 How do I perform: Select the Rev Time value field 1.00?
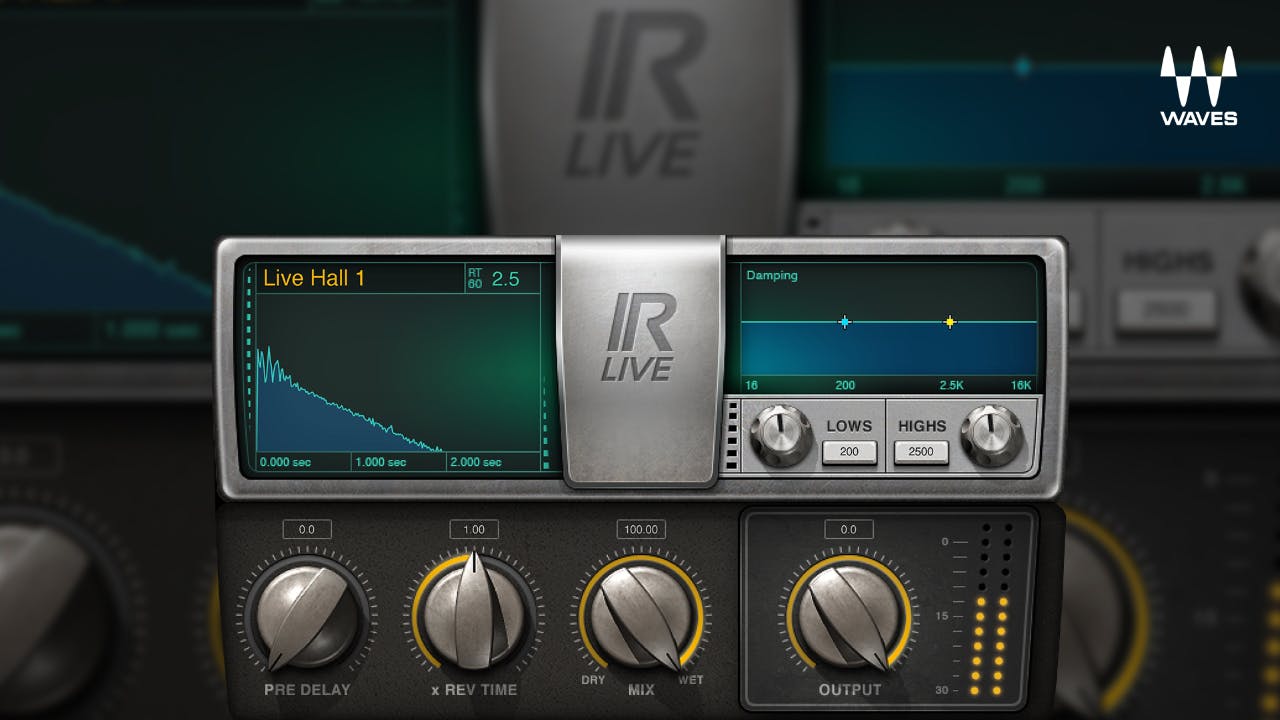[x=474, y=530]
